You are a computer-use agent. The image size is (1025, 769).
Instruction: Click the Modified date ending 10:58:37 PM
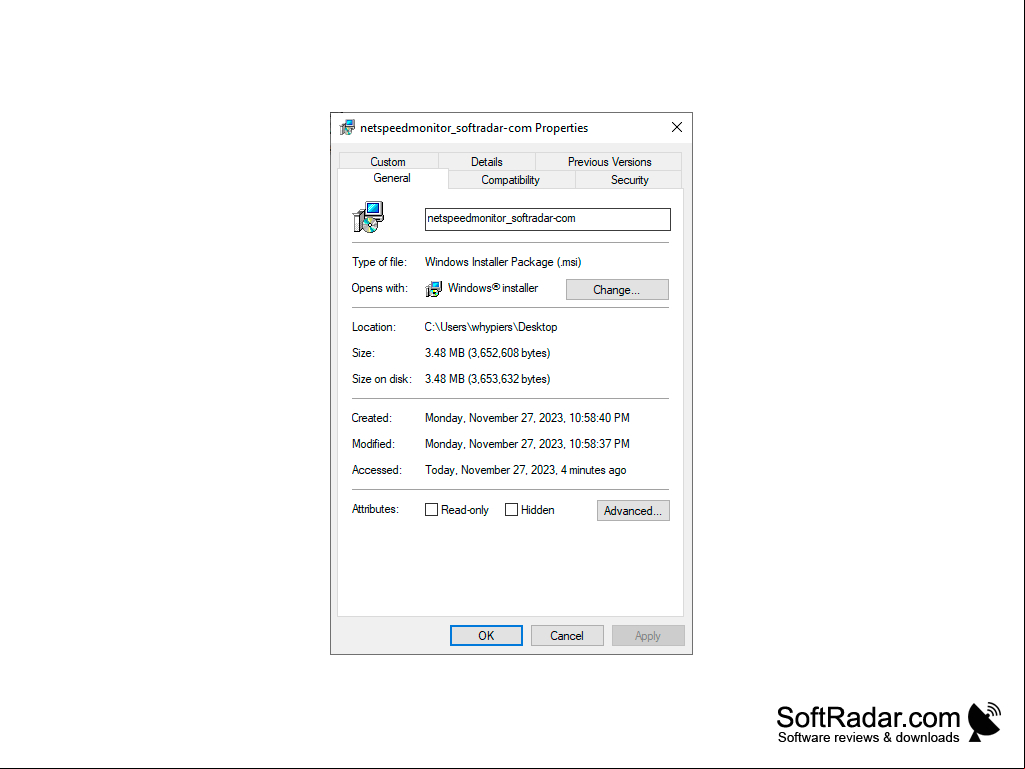coord(528,444)
